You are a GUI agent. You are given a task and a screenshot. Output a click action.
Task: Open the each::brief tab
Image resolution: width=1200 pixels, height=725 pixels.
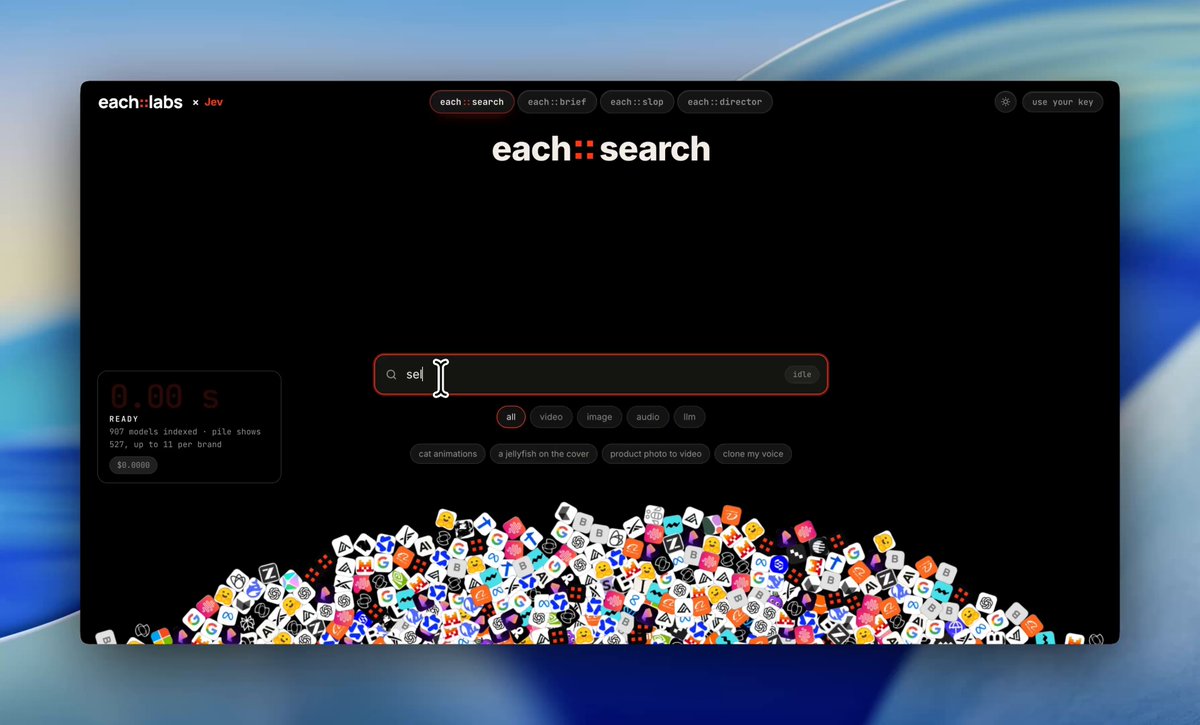tap(557, 102)
